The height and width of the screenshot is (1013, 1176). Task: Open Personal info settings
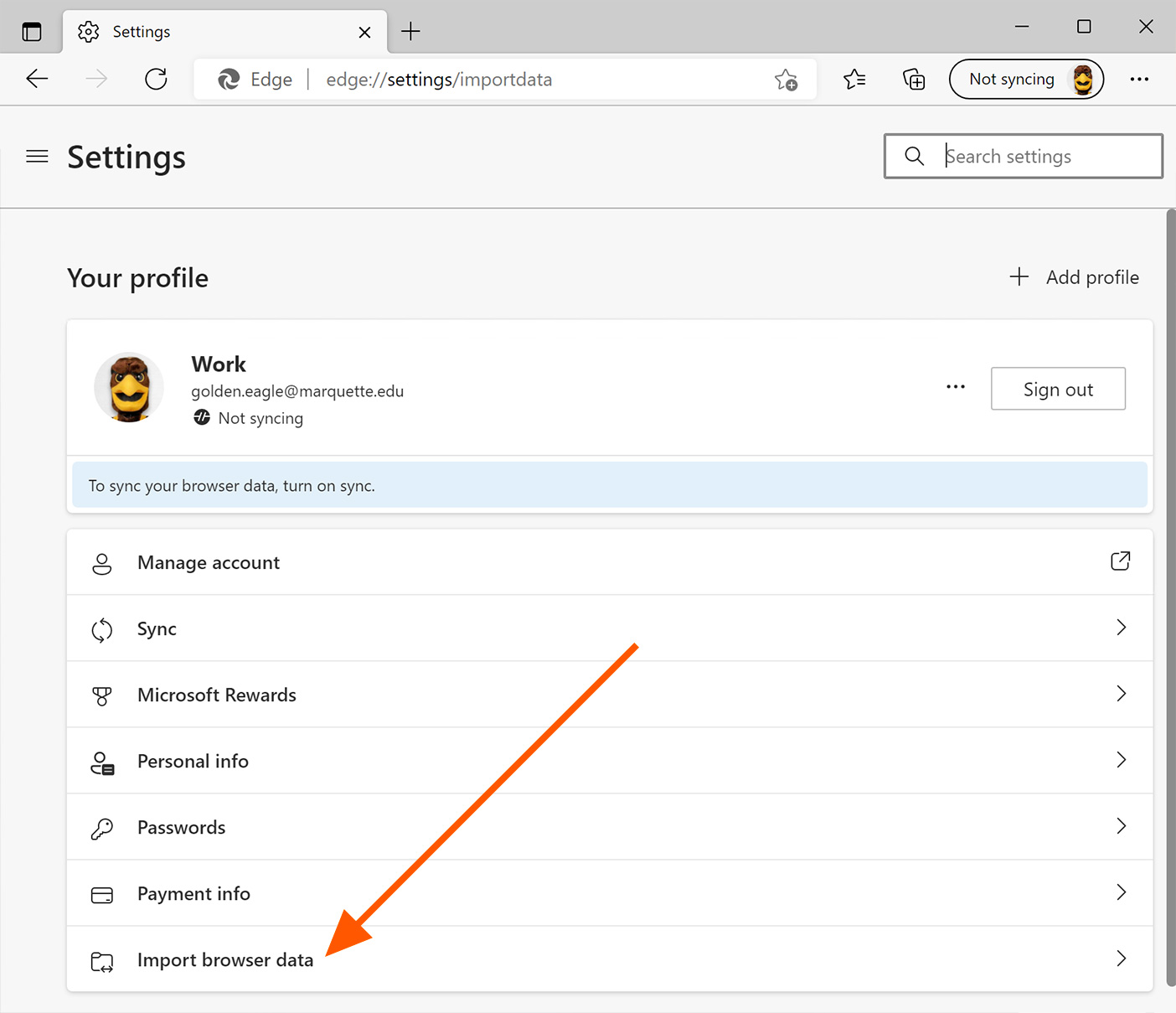coord(193,761)
